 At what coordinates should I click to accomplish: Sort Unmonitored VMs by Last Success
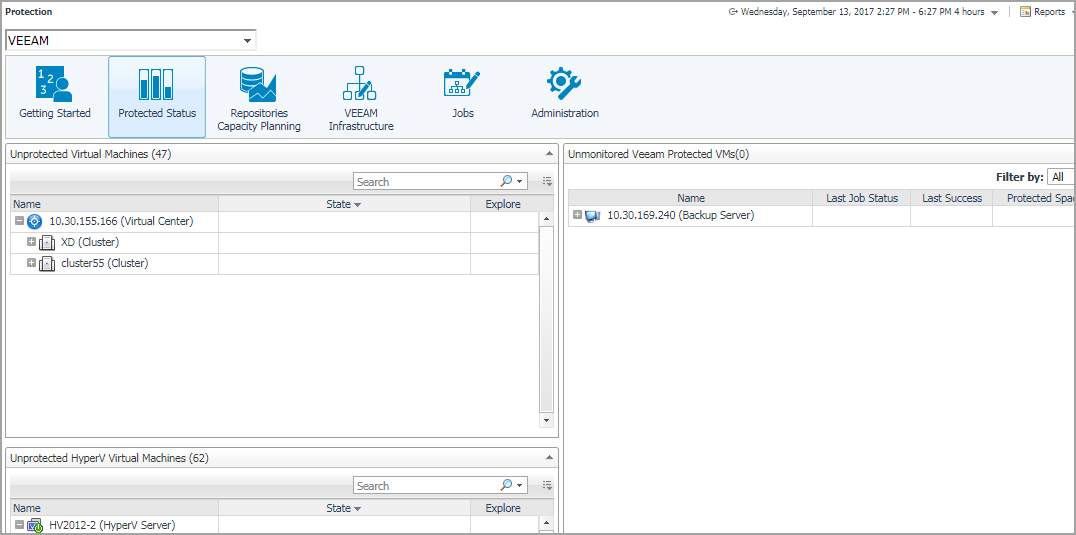pos(952,198)
